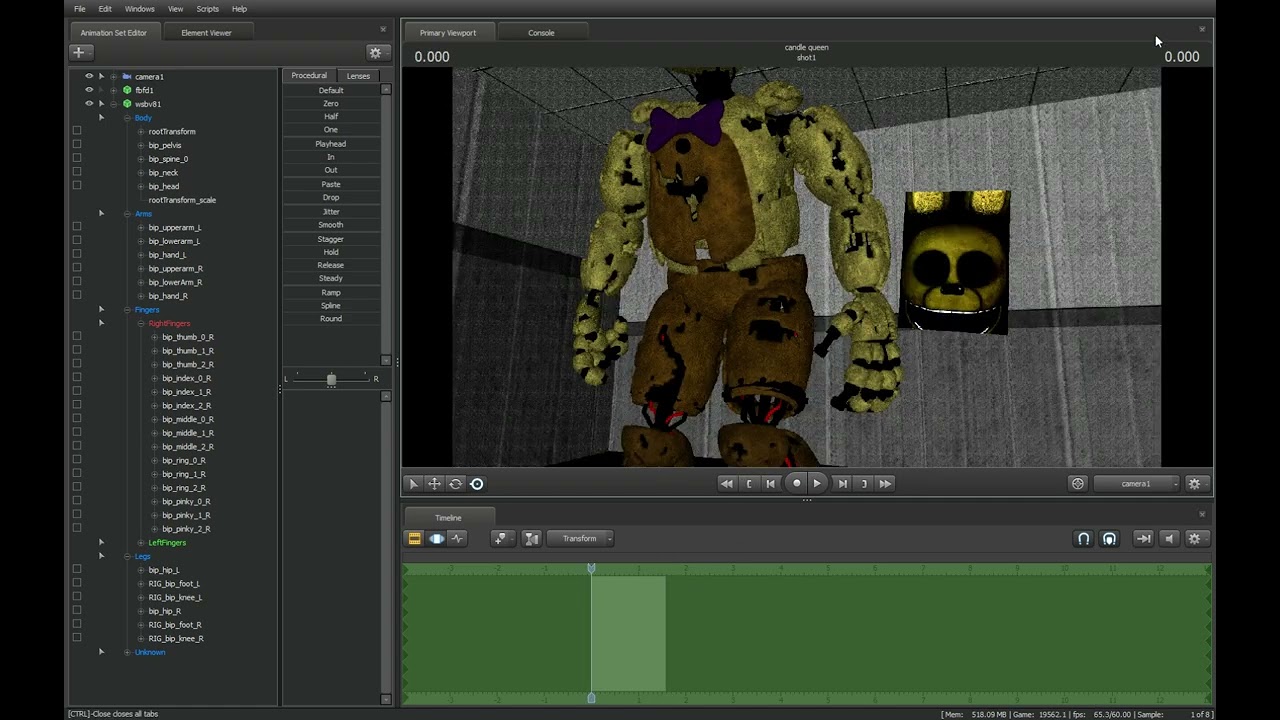Step back one frame

click(770, 483)
